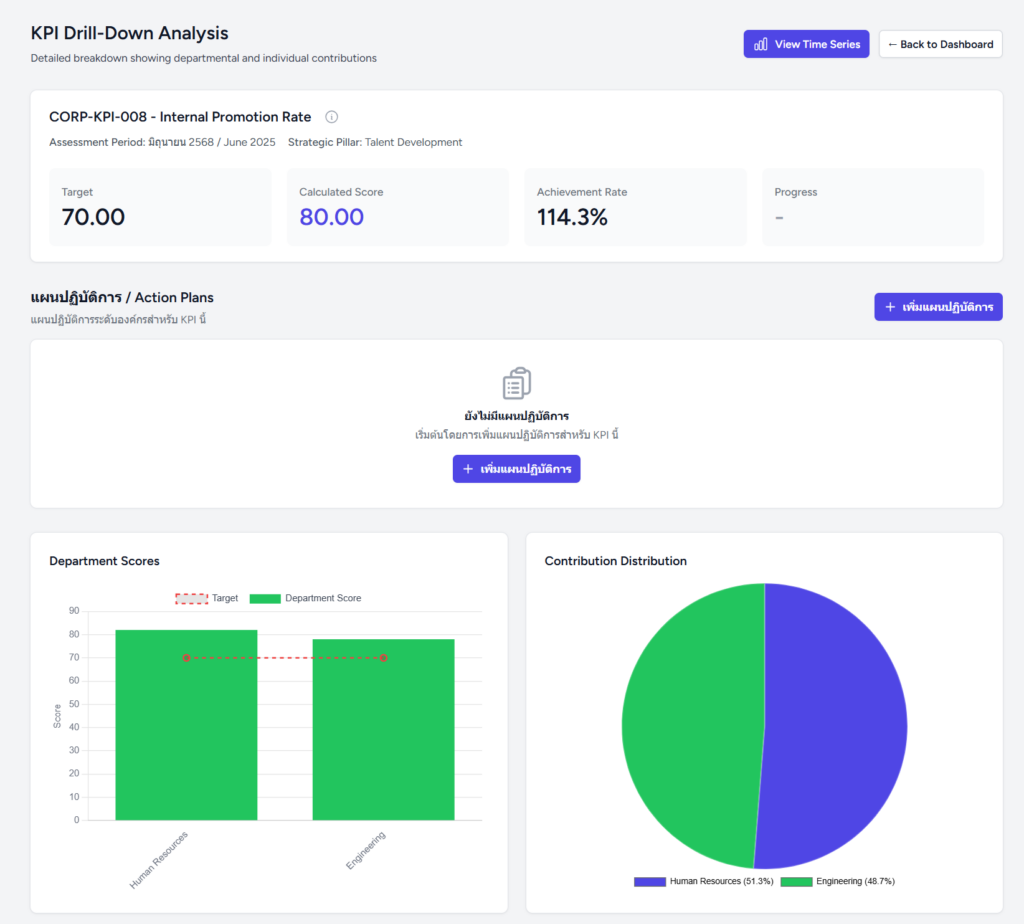1024x924 pixels.
Task: Click the bar chart icon in View Time Series
Action: click(x=761, y=44)
